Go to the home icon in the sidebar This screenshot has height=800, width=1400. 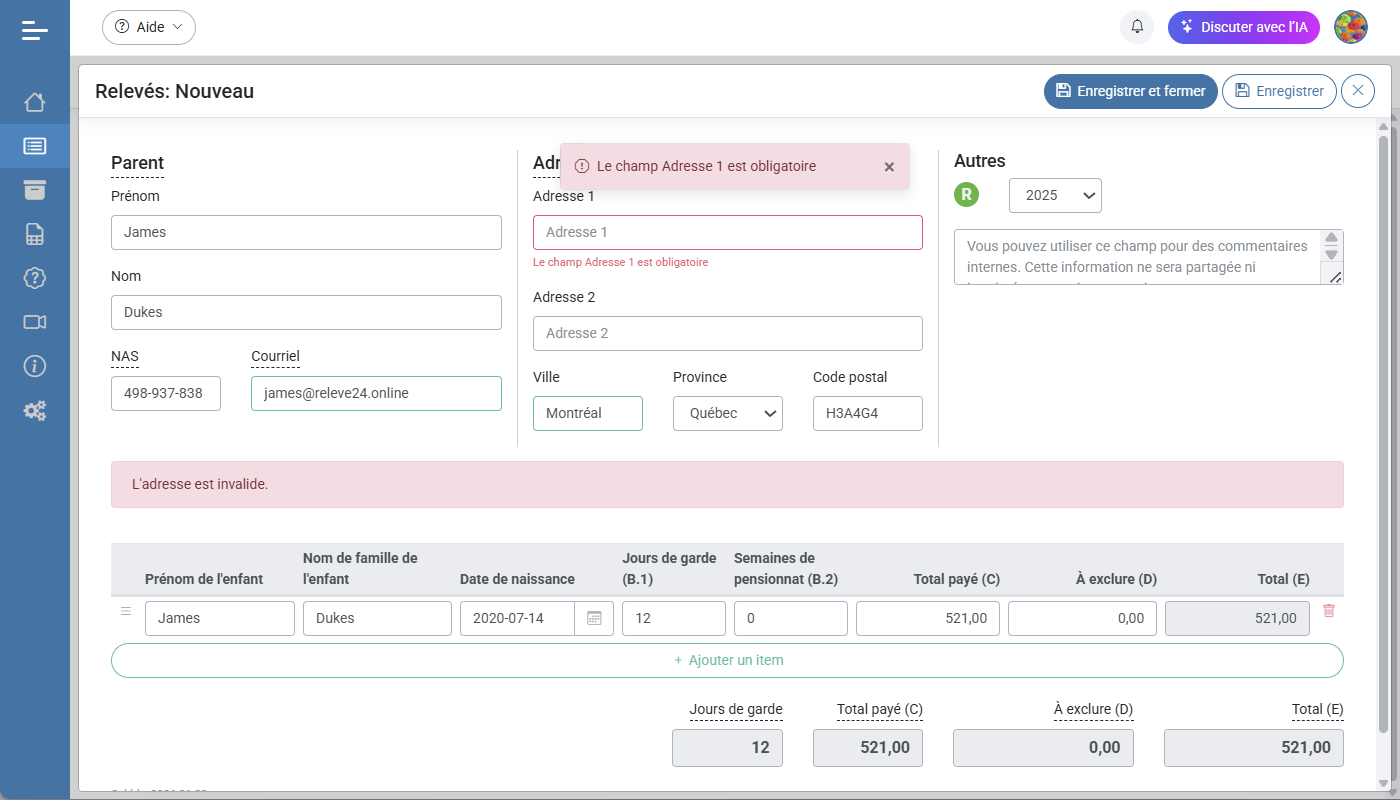(x=35, y=102)
